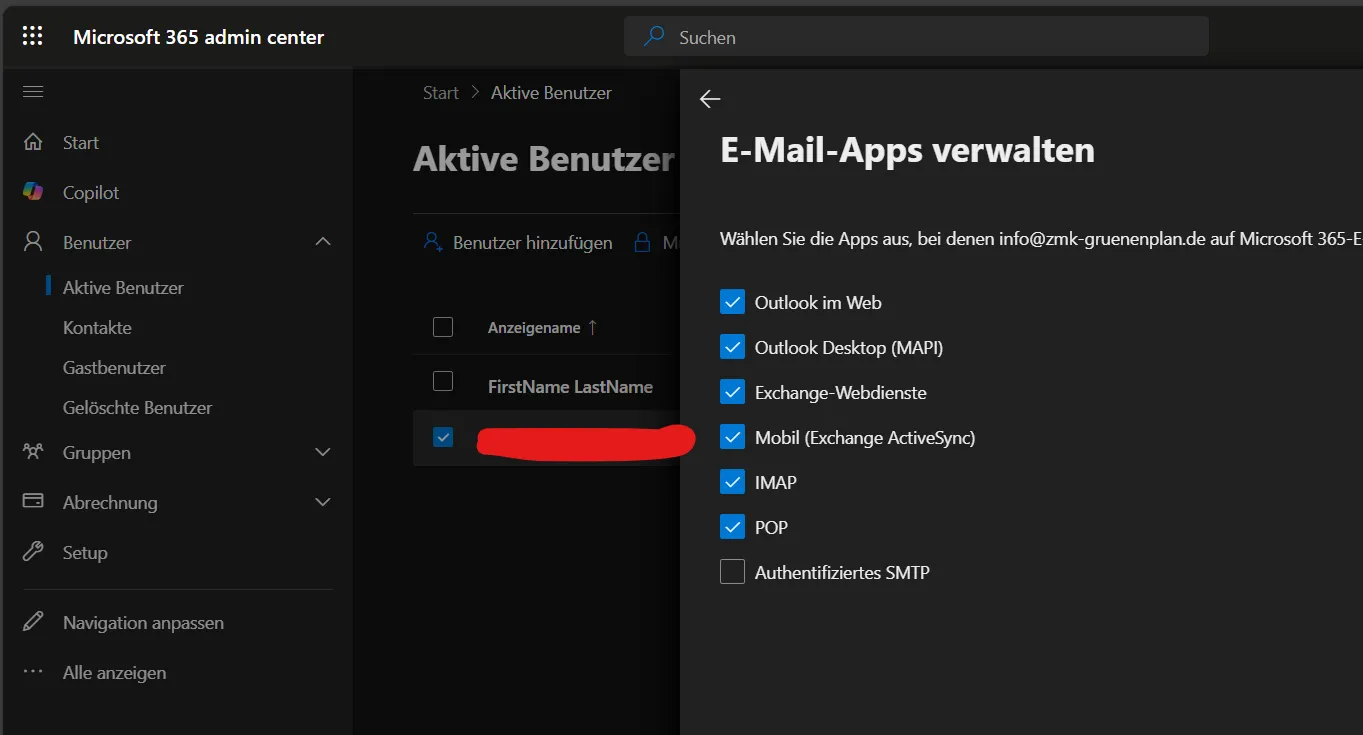Screen dimensions: 1363x735
Task: Select Start in the navigation menu
Action: coord(81,142)
